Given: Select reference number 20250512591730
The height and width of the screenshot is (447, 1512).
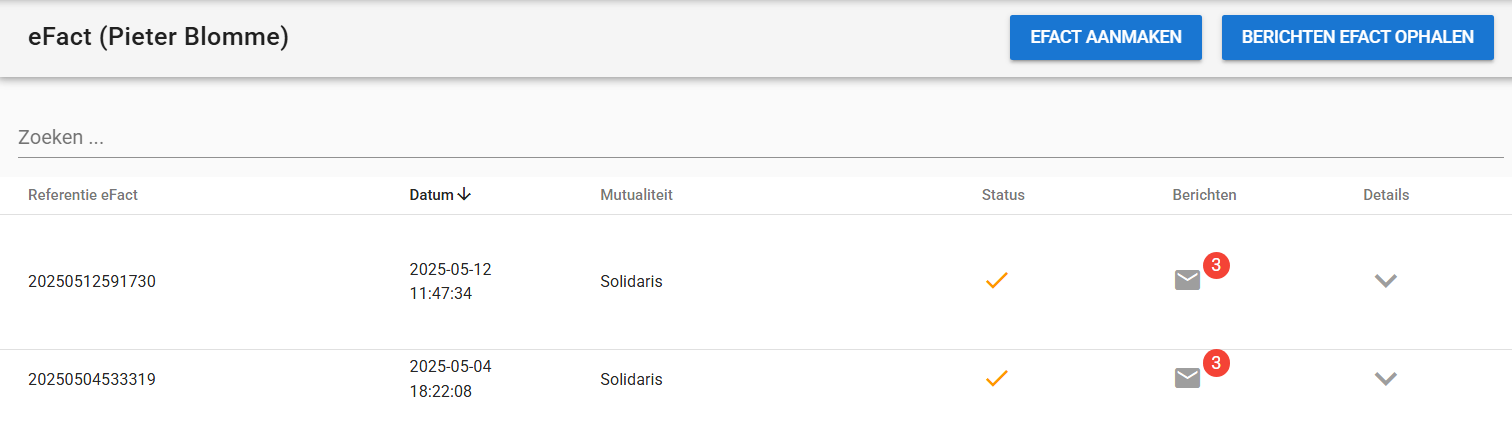Looking at the screenshot, I should (x=92, y=281).
